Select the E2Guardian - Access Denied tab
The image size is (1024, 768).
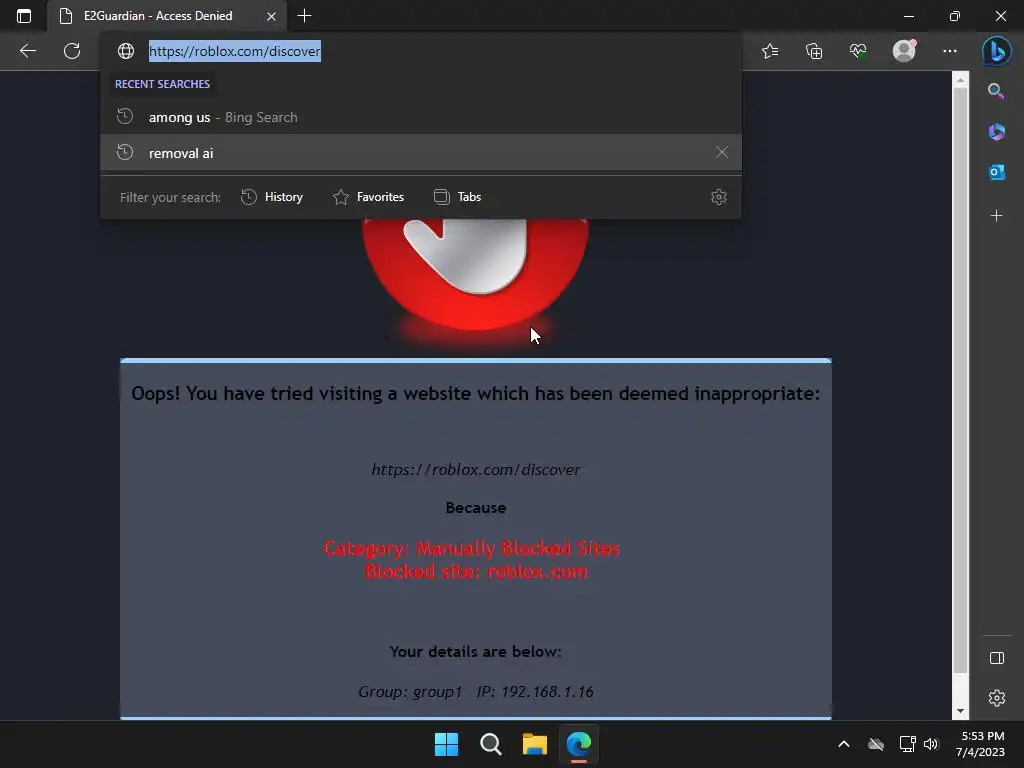(x=167, y=16)
